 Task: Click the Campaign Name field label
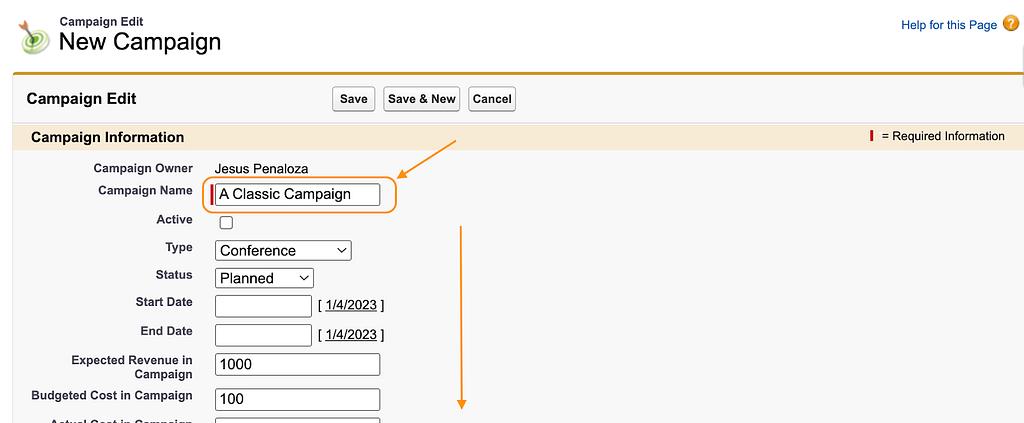click(145, 190)
